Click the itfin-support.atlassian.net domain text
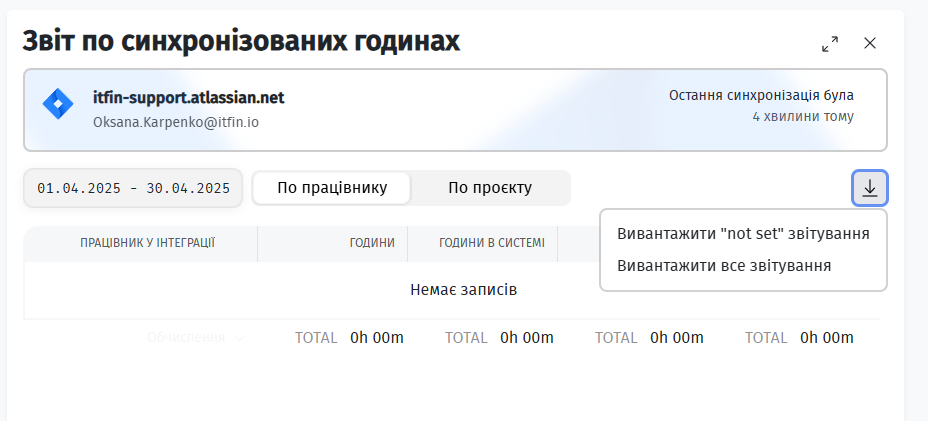The height and width of the screenshot is (421, 934). pos(188,98)
